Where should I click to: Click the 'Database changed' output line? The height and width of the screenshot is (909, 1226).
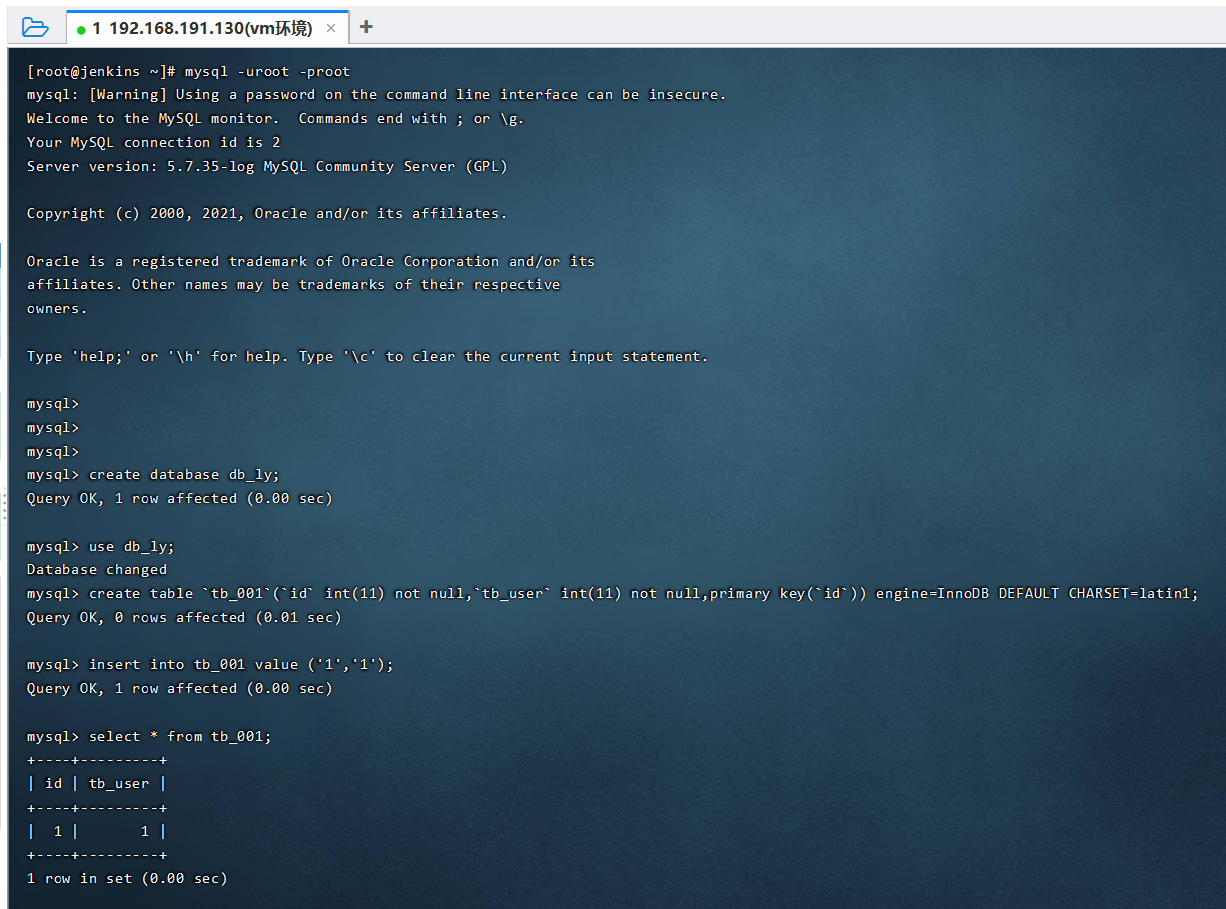tap(97, 570)
